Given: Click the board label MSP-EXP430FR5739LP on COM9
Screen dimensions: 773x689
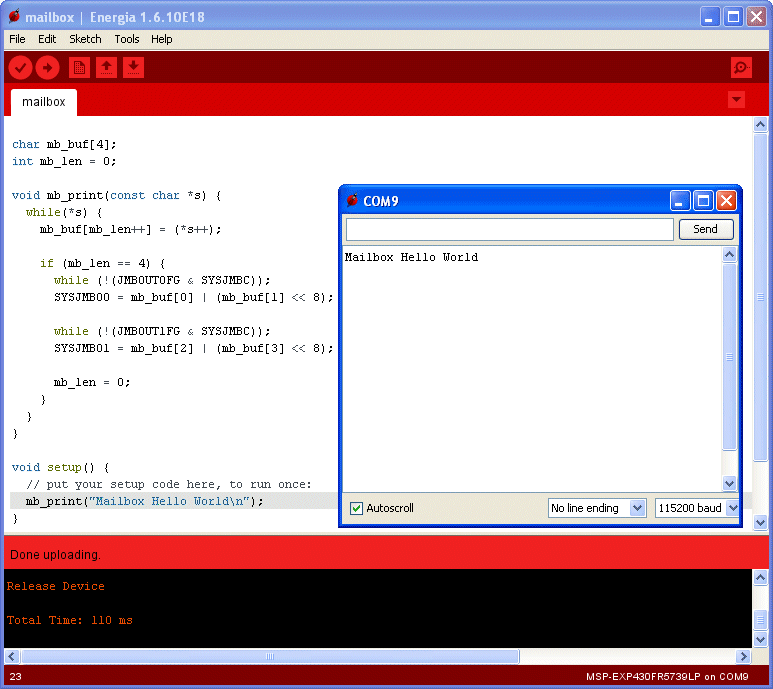Looking at the screenshot, I should click(667, 677).
